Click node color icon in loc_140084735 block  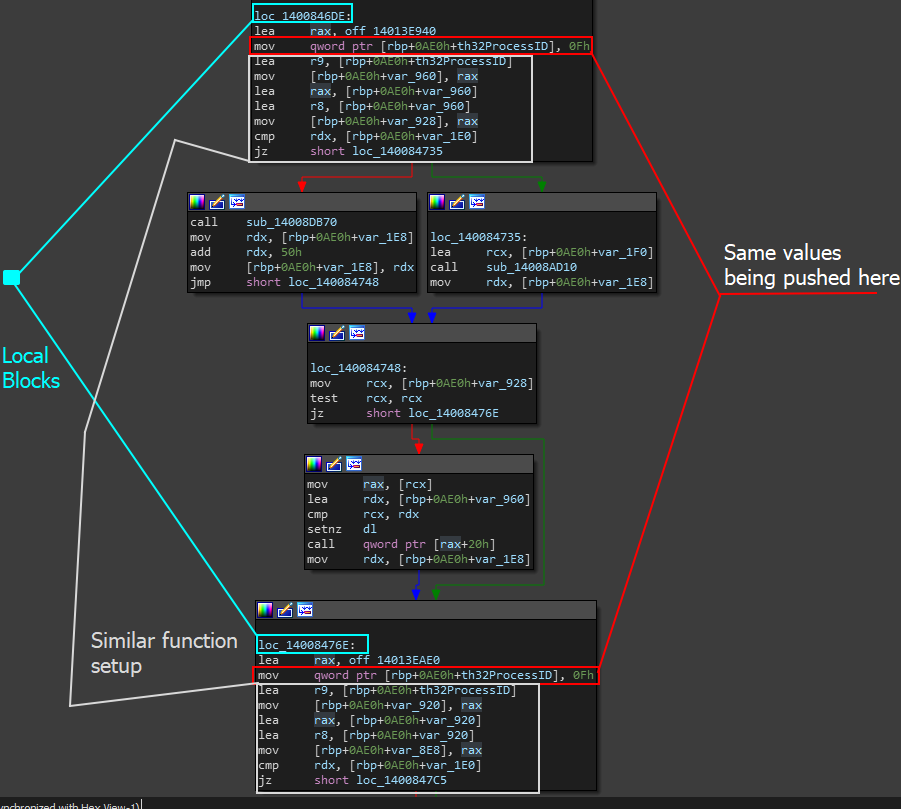(x=437, y=202)
